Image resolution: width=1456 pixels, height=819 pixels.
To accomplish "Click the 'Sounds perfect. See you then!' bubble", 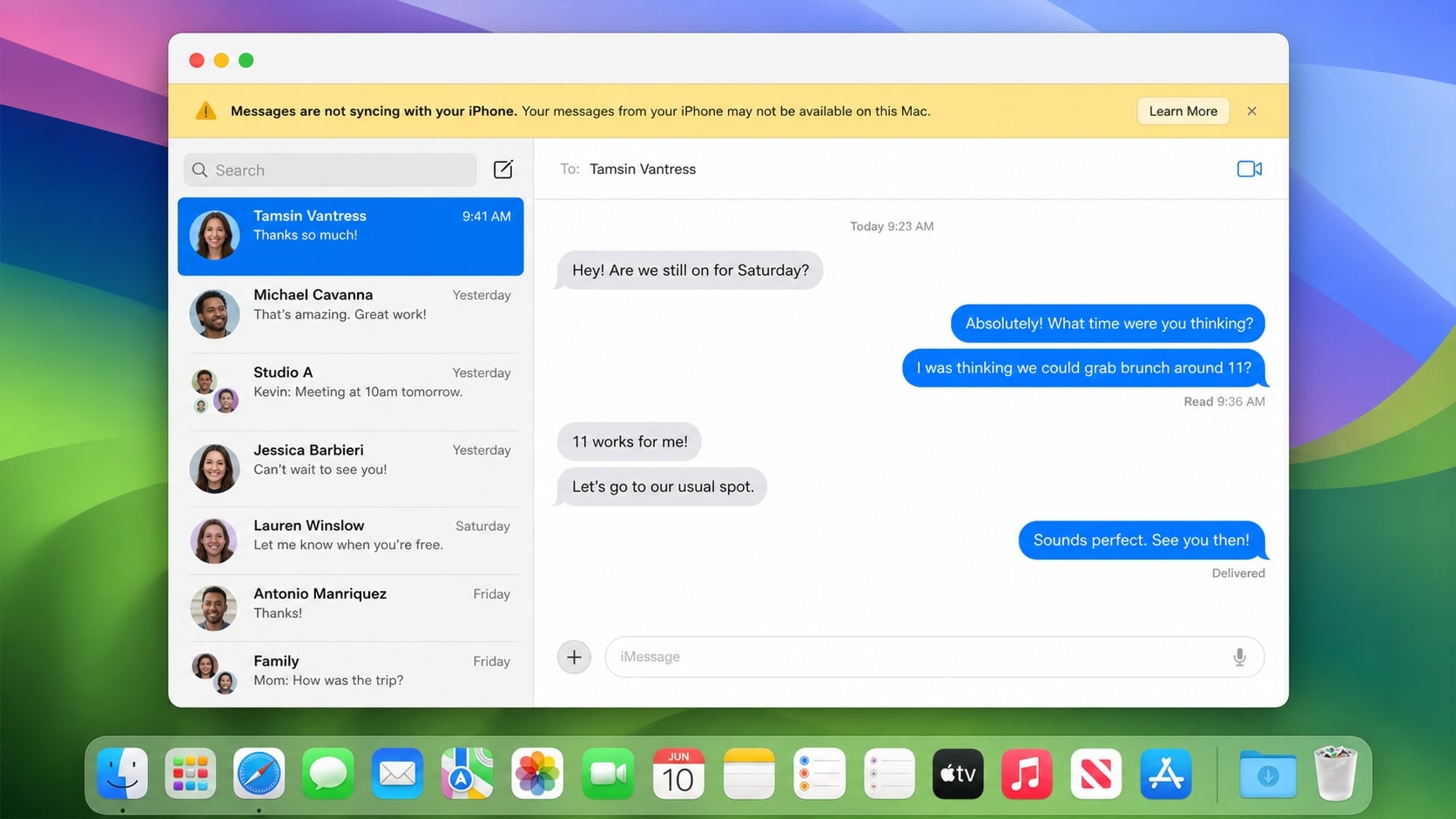I will tap(1142, 540).
